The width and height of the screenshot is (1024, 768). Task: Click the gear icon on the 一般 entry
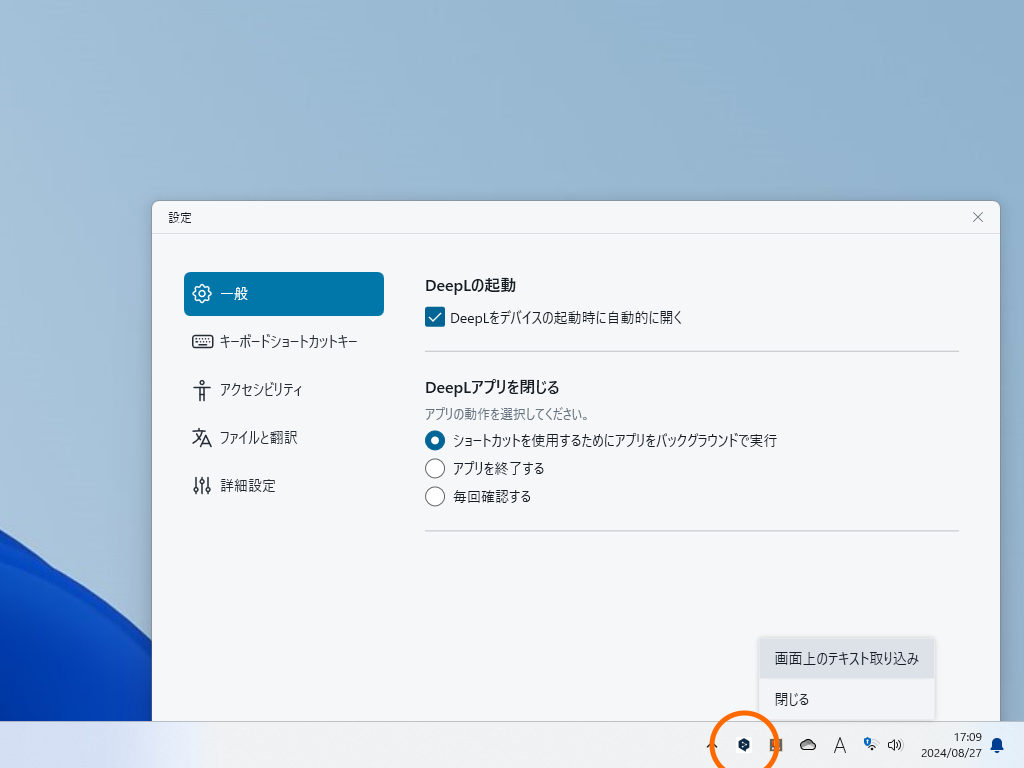(x=201, y=293)
